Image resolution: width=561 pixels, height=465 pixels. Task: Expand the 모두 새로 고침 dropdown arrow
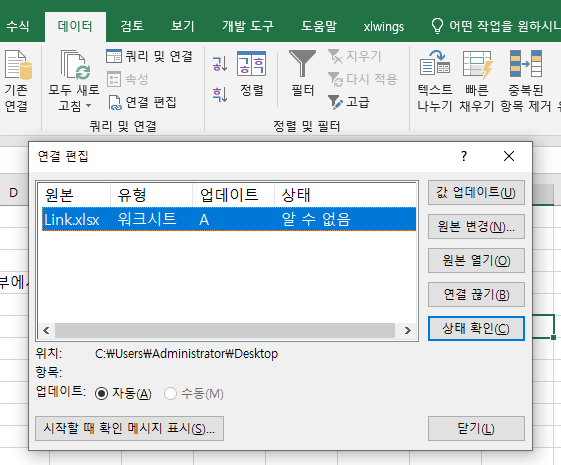[88, 106]
